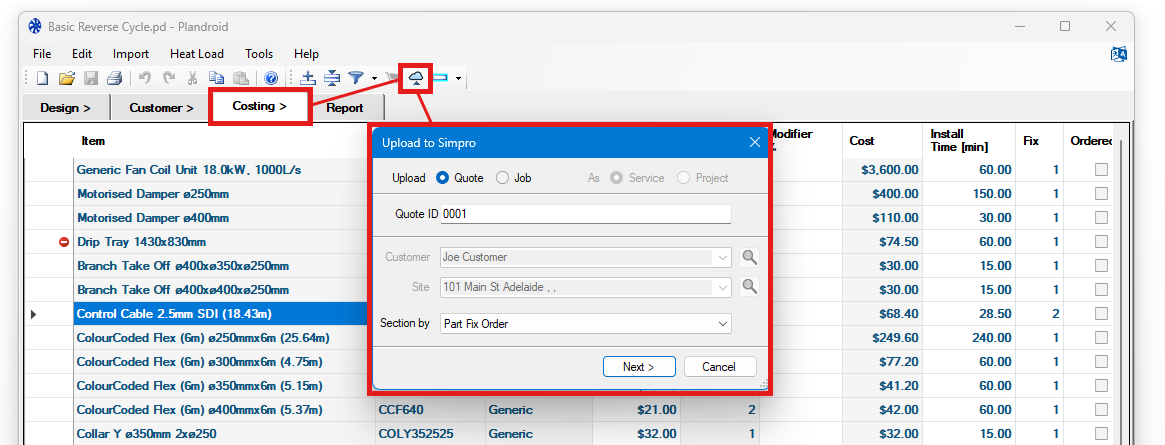The image size is (1165, 445).
Task: Click the collapse rows toolbar icon
Action: coord(332,77)
